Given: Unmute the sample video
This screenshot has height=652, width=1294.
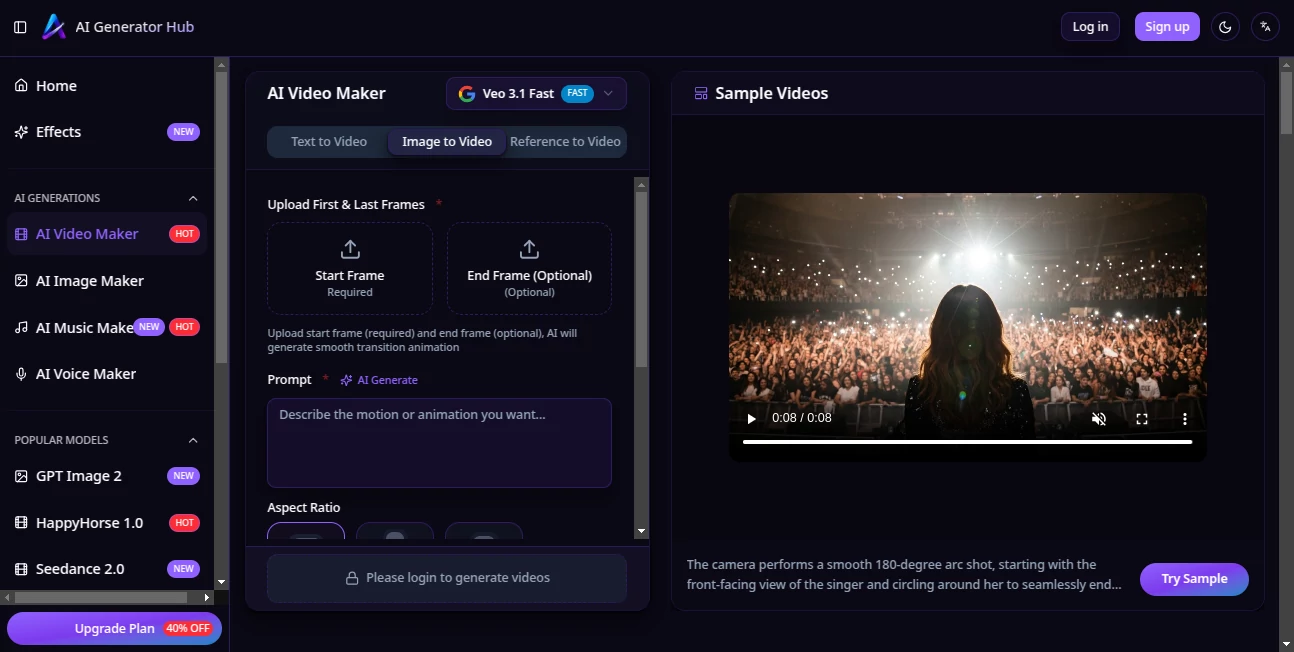Looking at the screenshot, I should point(1099,419).
